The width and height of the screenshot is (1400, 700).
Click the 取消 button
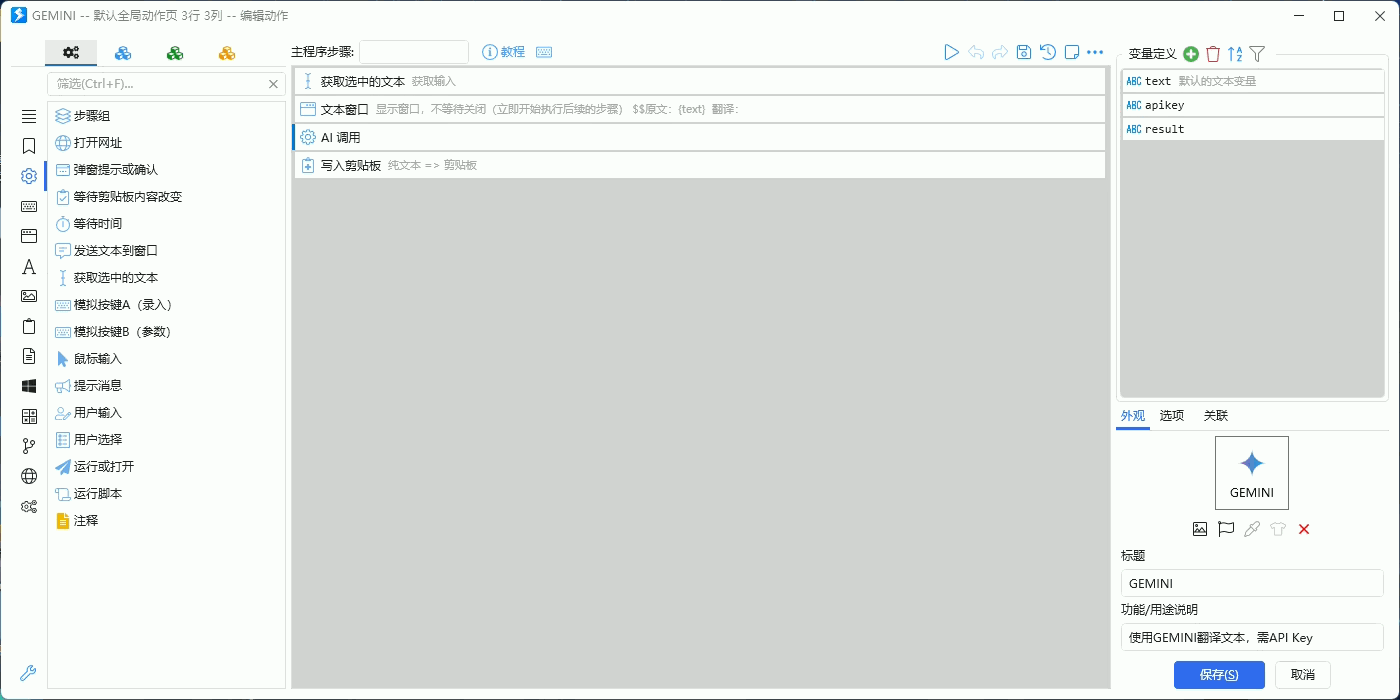tap(1303, 675)
